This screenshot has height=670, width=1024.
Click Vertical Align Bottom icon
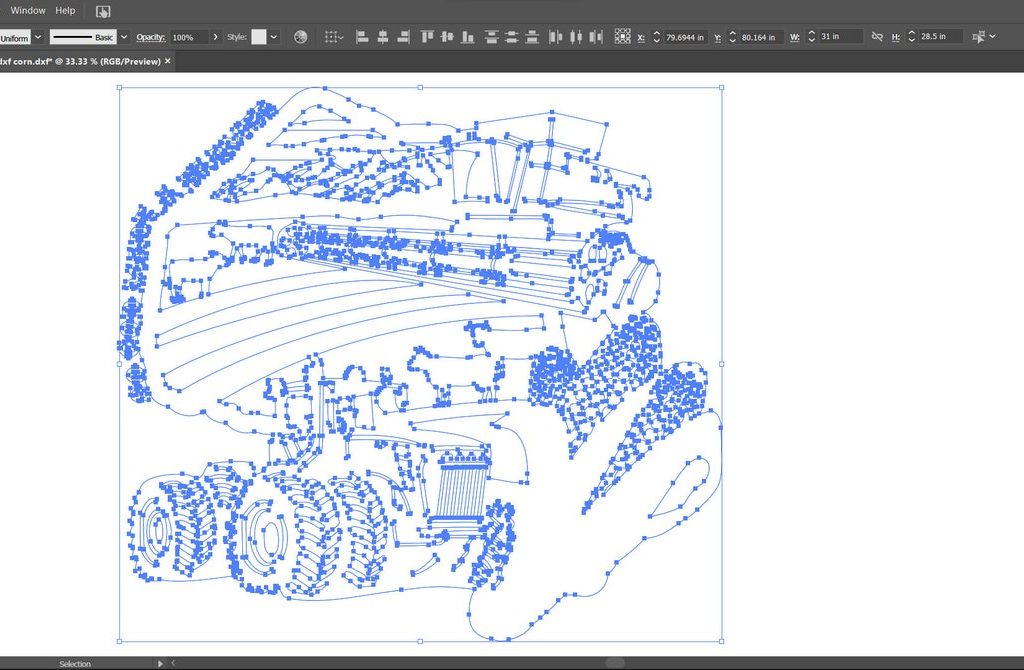tap(467, 37)
